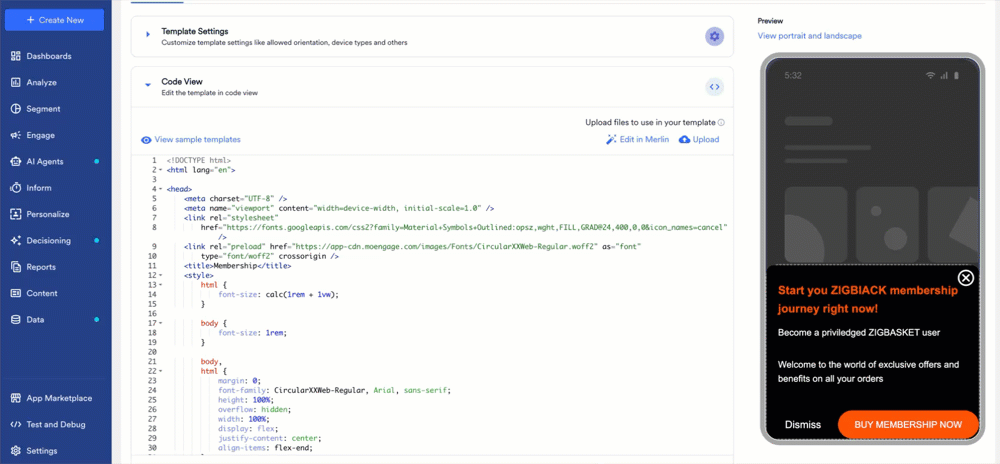Click Edit in Merlin link

click(x=644, y=140)
